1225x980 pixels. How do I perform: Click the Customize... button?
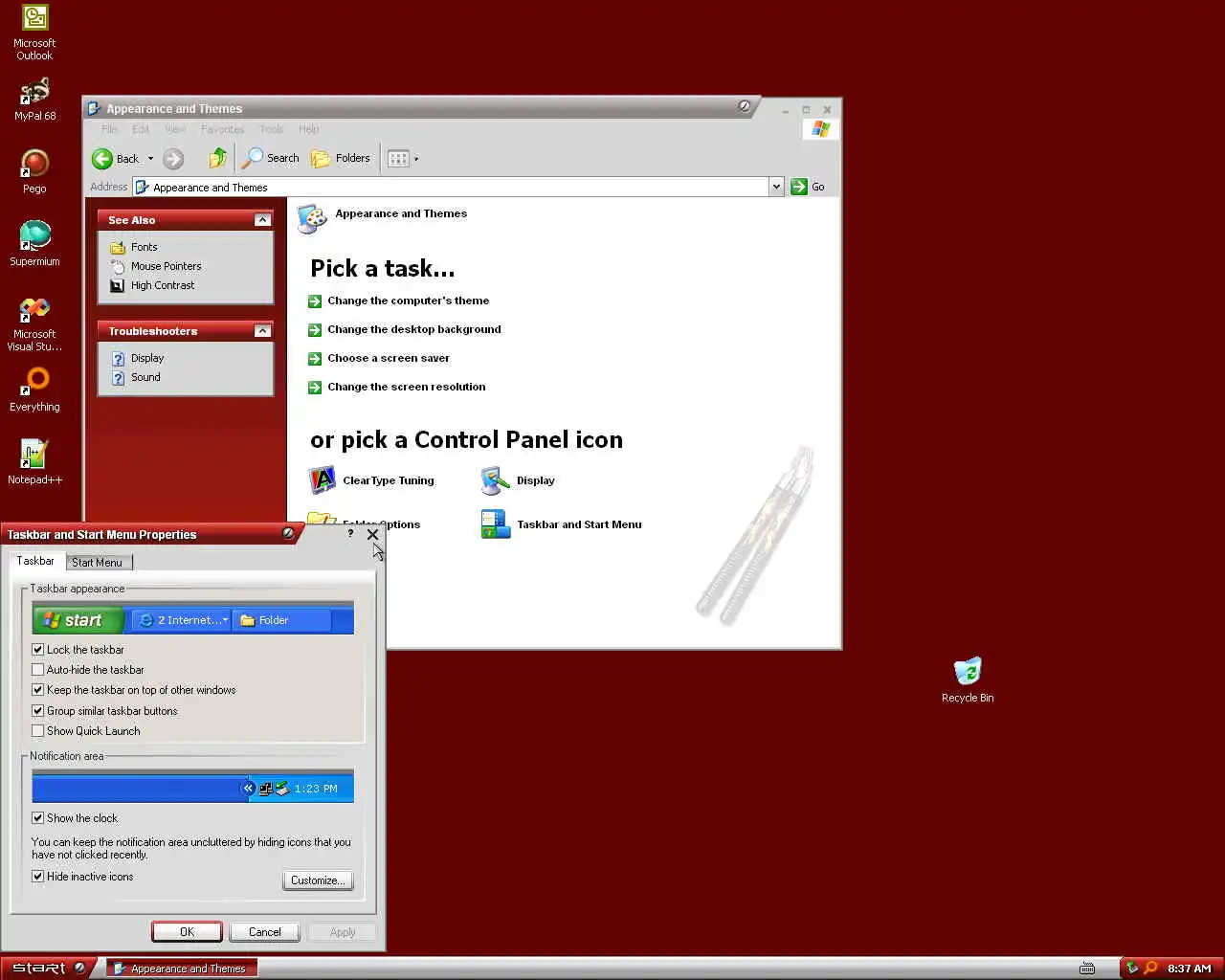[x=318, y=880]
